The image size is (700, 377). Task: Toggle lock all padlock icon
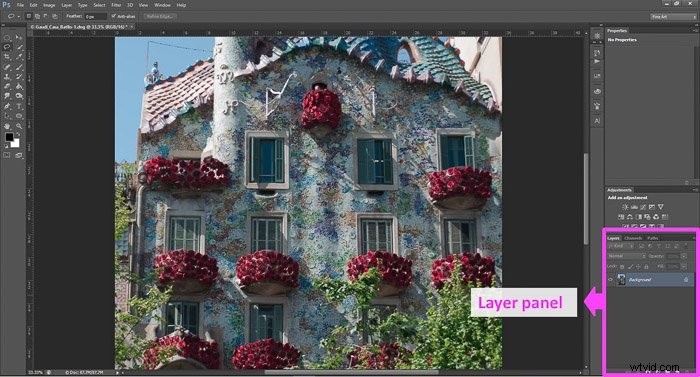(646, 267)
